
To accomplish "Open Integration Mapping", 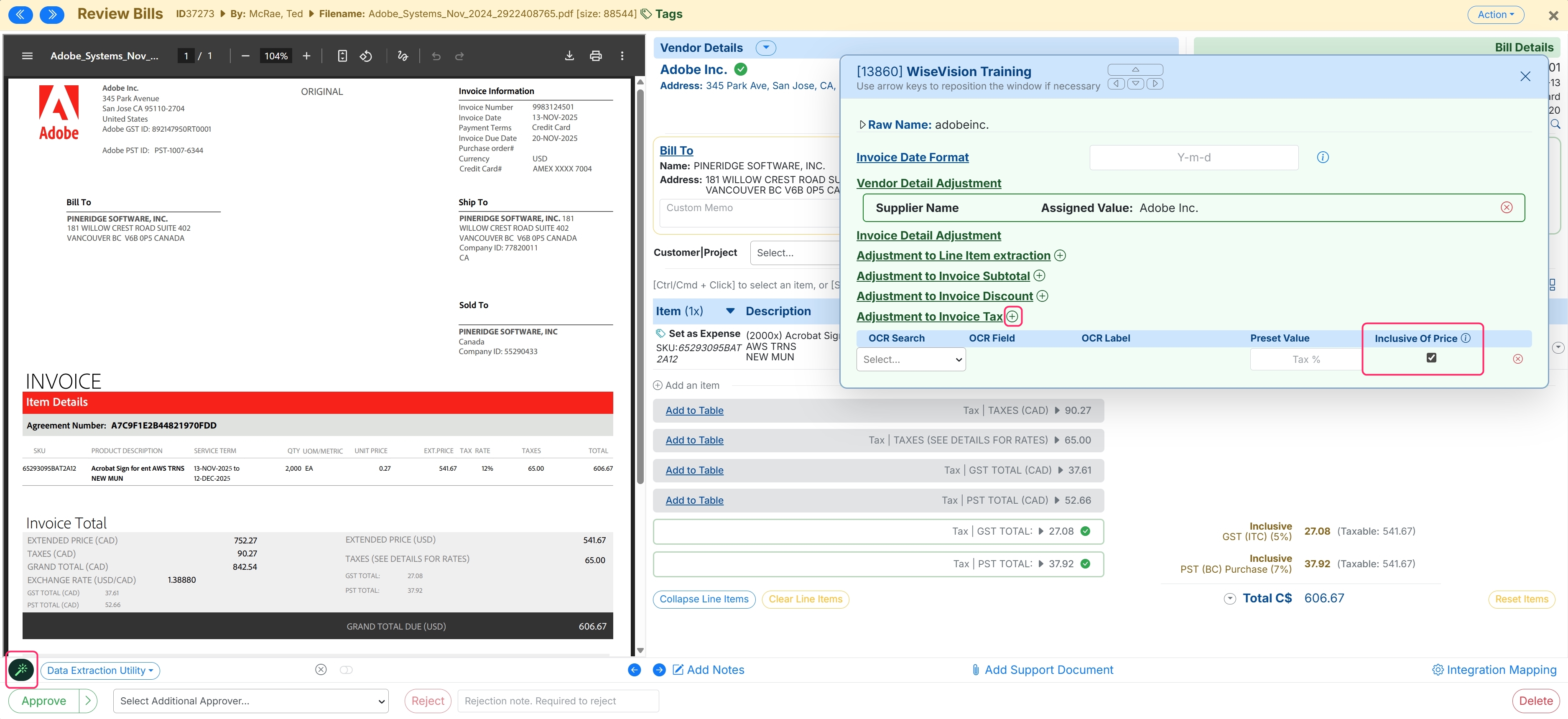I will click(x=1494, y=670).
